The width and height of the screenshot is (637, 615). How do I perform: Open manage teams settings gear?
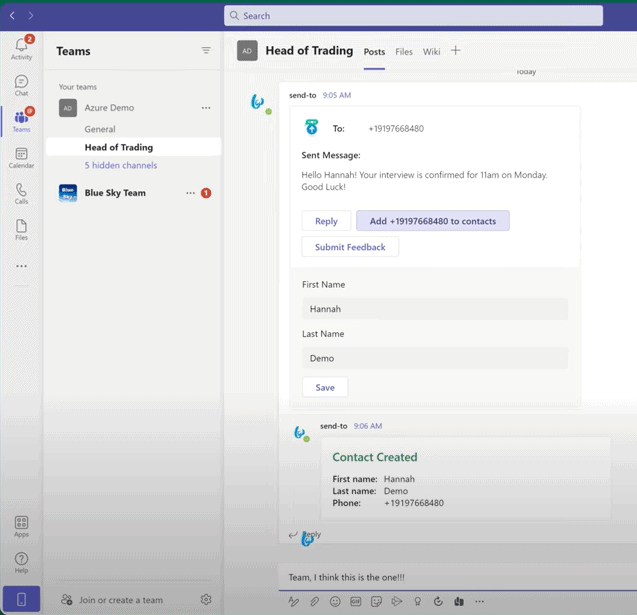tap(206, 600)
